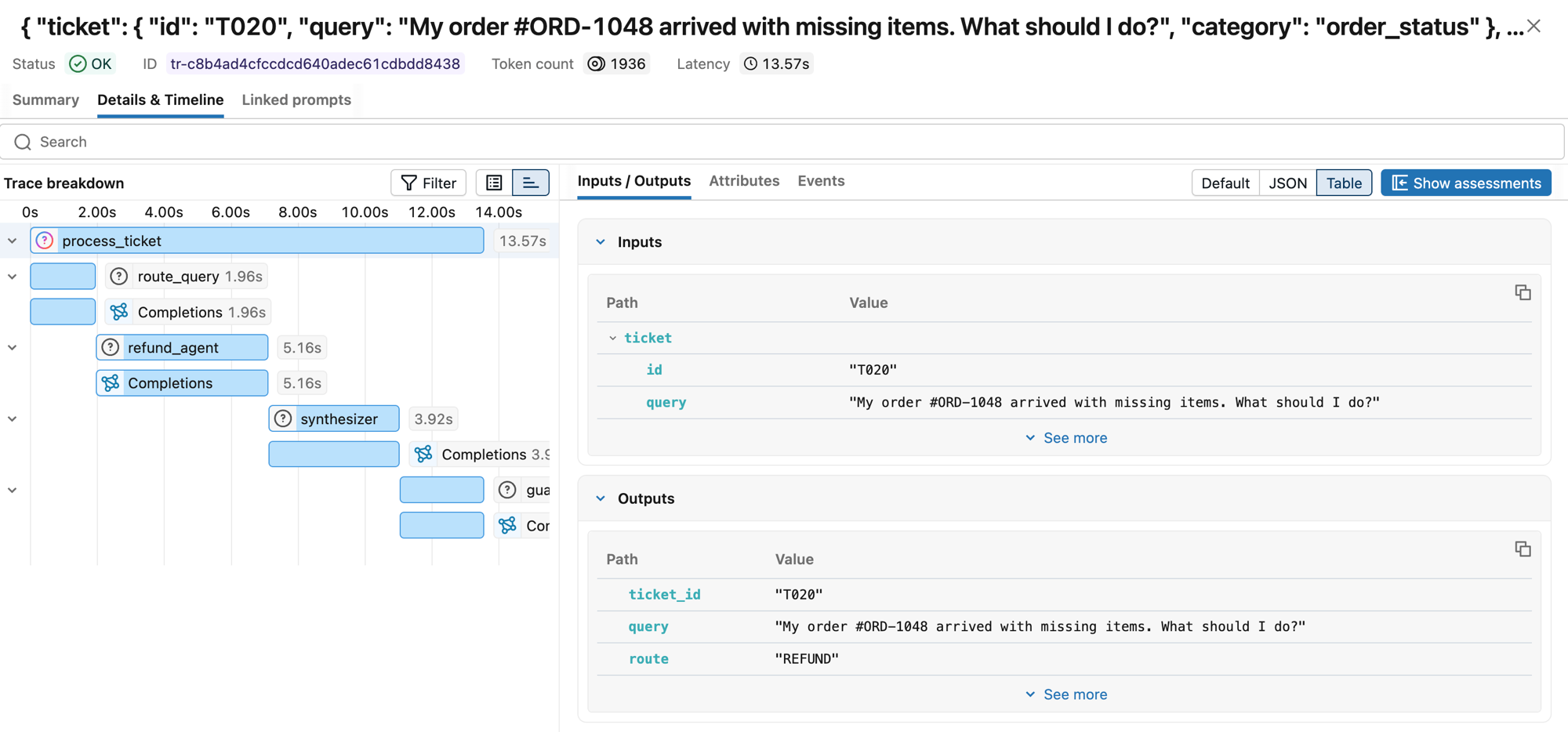1568x732 pixels.
Task: Click See more under Inputs
Action: pos(1065,437)
